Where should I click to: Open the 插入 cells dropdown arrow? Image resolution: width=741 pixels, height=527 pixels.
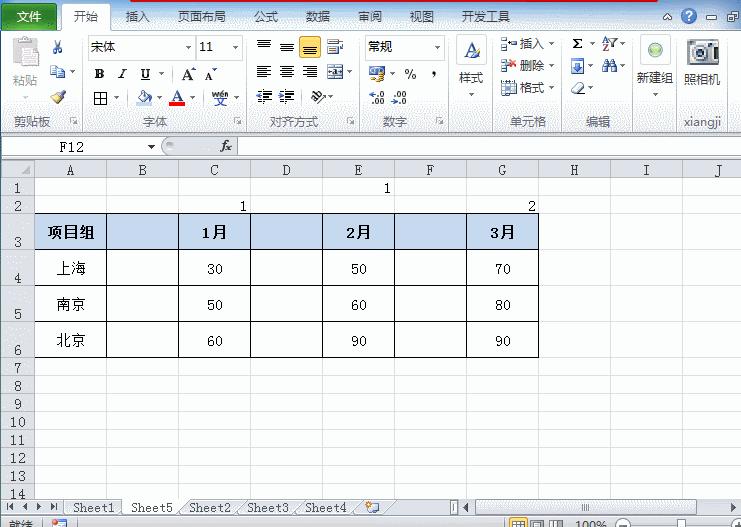pyautogui.click(x=551, y=44)
